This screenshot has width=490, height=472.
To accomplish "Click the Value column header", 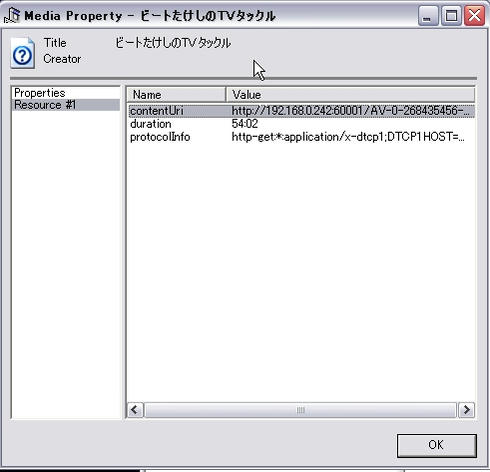I will (350, 95).
